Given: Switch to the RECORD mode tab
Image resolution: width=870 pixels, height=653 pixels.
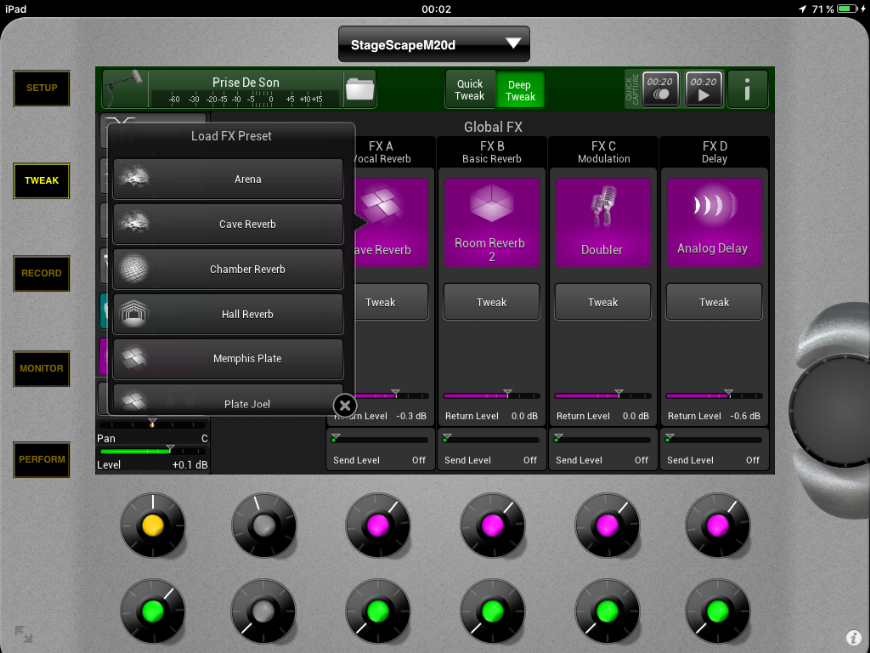Looking at the screenshot, I should click(42, 273).
